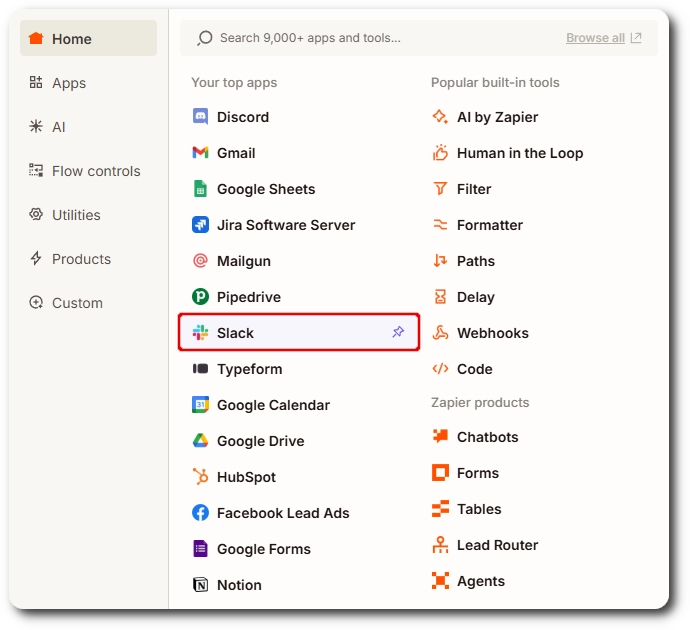This screenshot has width=690, height=630.
Task: Click the Tables icon
Action: (x=440, y=509)
